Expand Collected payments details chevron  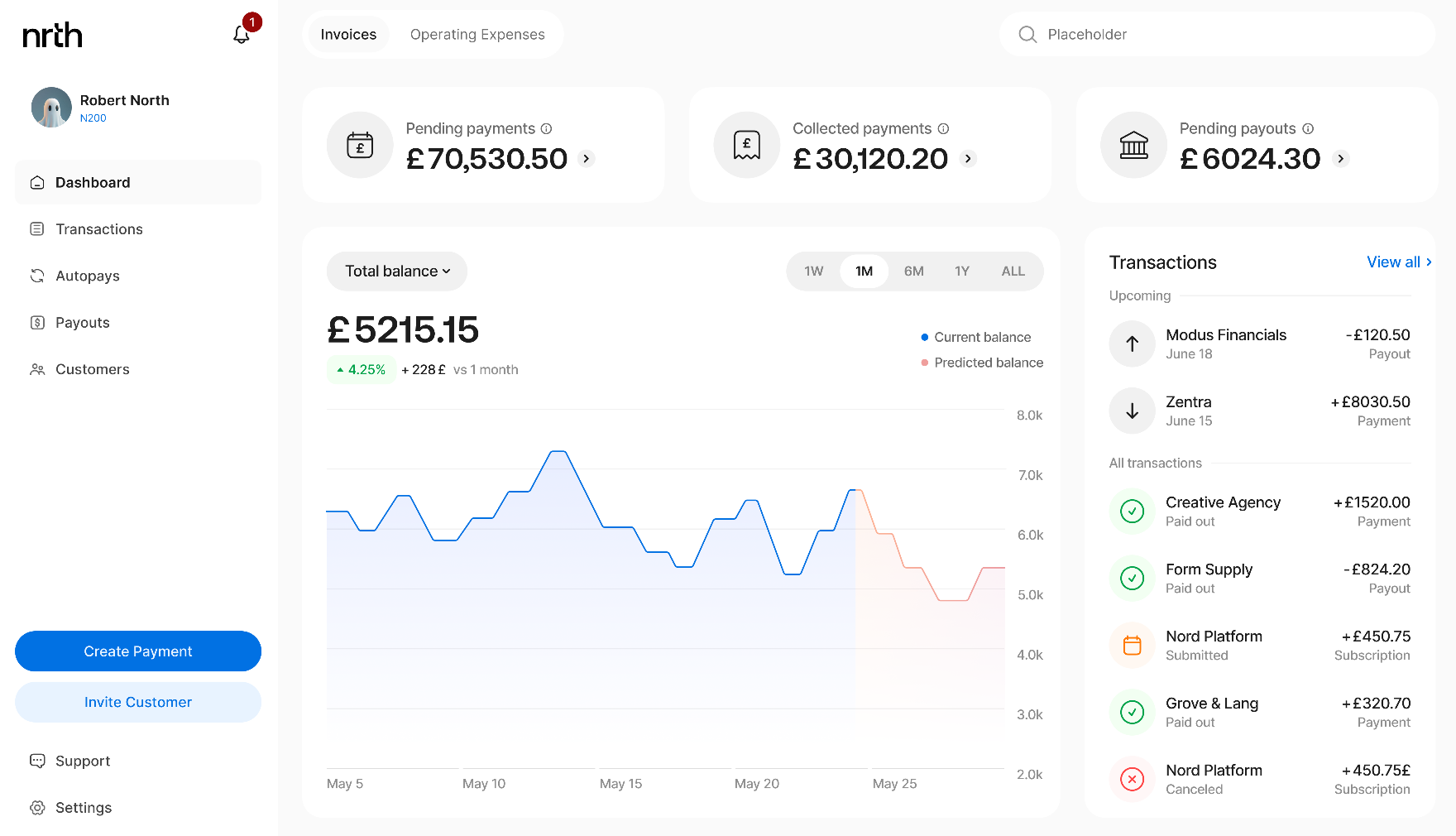click(968, 158)
